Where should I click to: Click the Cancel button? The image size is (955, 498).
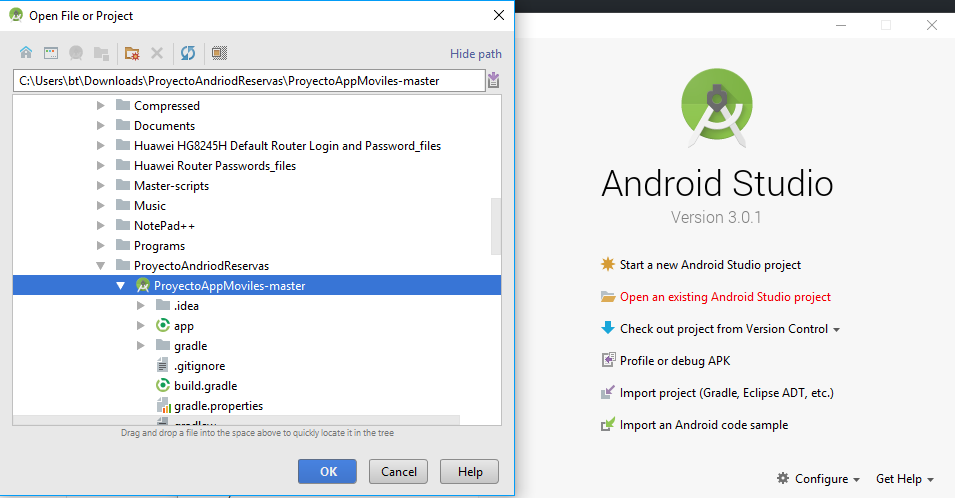pyautogui.click(x=398, y=471)
